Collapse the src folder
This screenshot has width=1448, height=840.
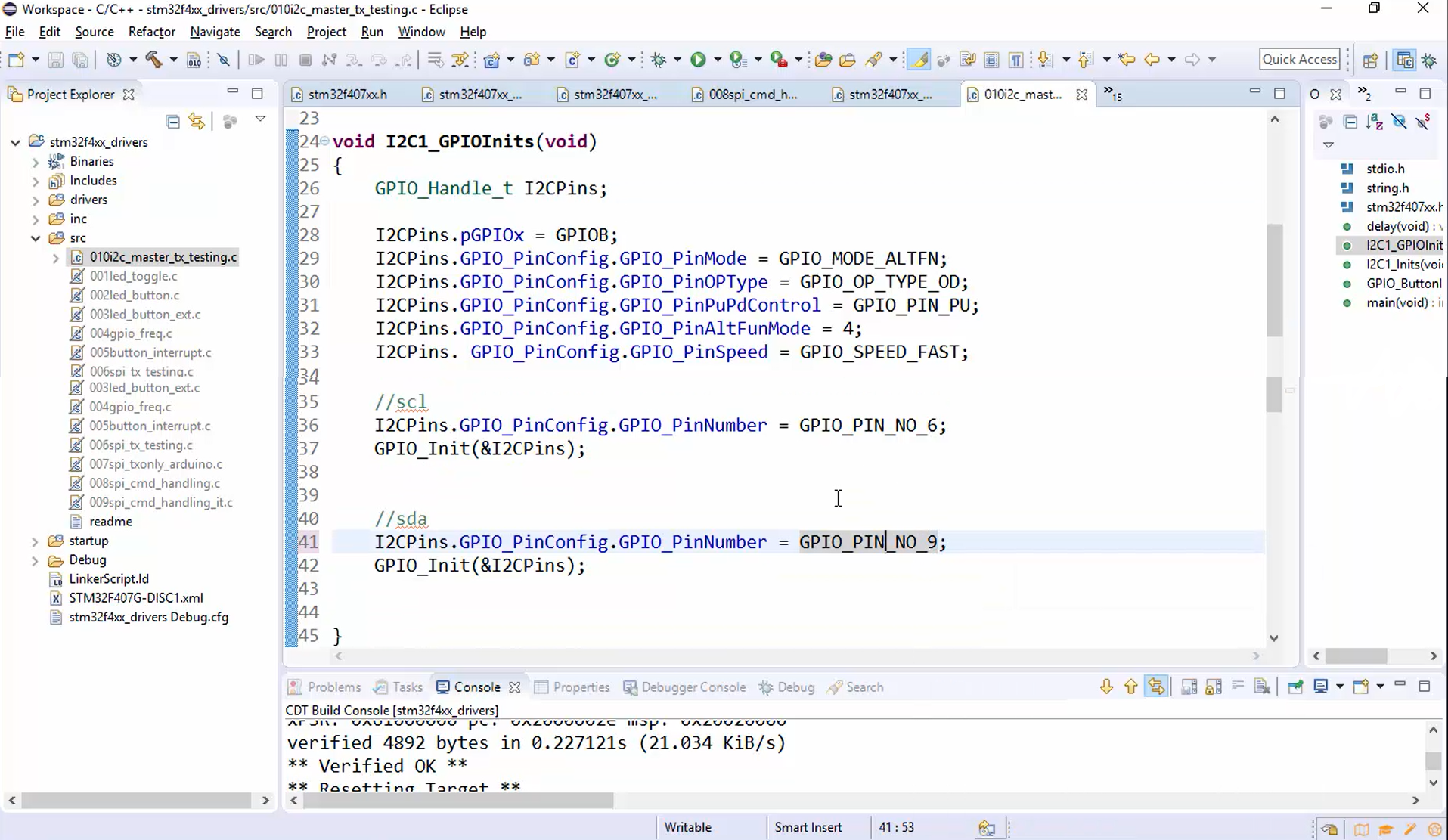pos(35,238)
